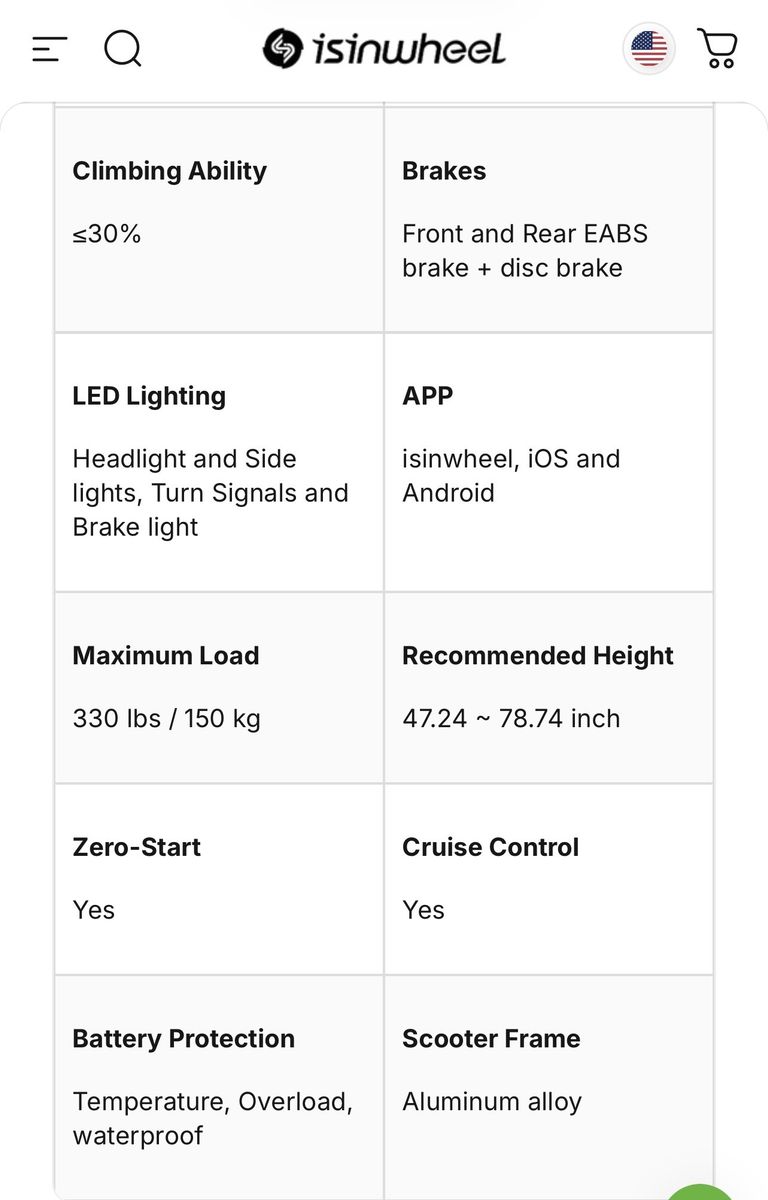Click the Recommended Height heading
This screenshot has height=1200, width=768.
tap(537, 656)
